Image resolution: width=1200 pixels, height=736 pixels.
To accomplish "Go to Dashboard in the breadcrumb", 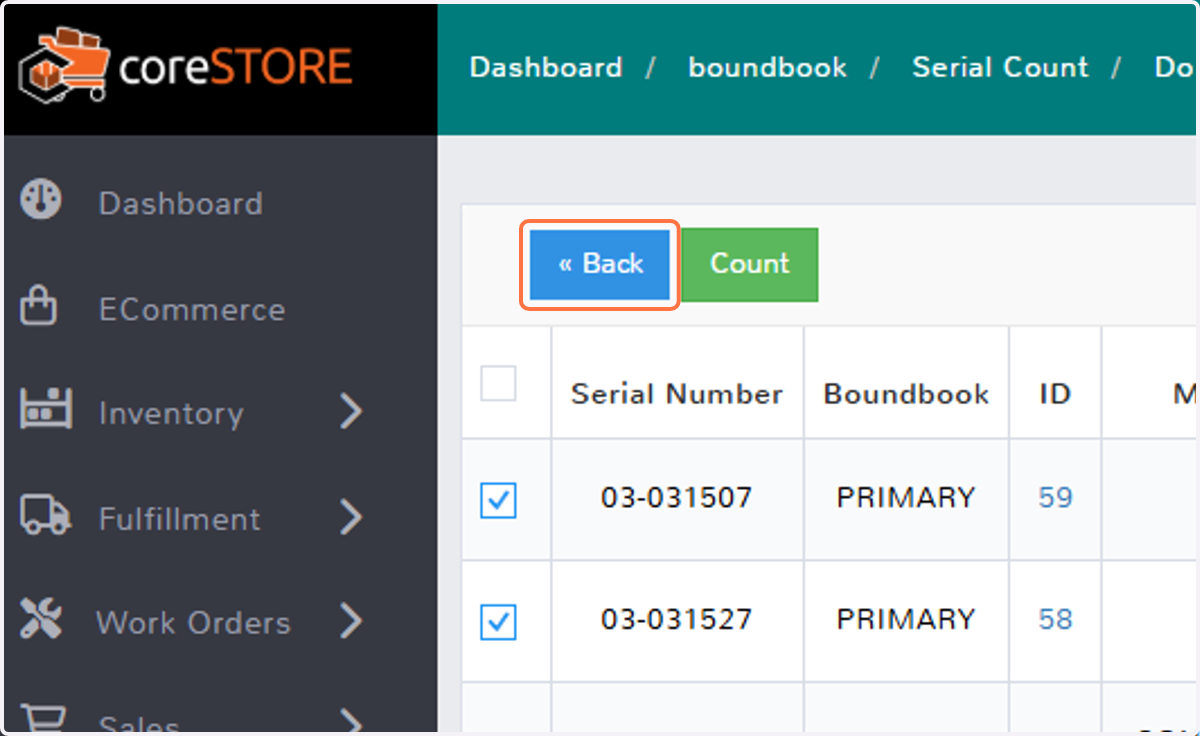I will point(546,68).
